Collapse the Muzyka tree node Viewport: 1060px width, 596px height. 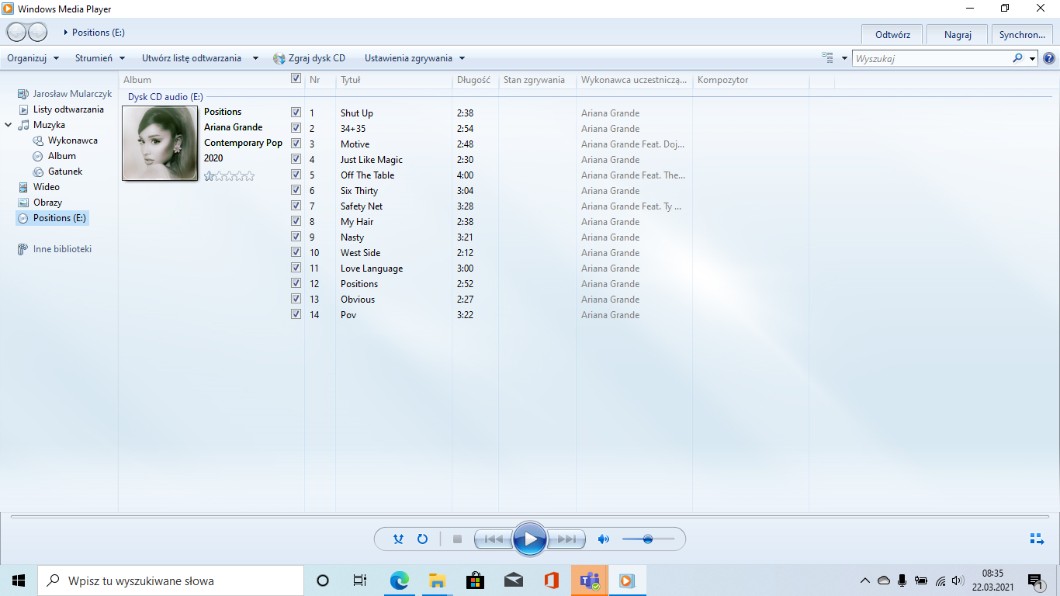point(9,125)
